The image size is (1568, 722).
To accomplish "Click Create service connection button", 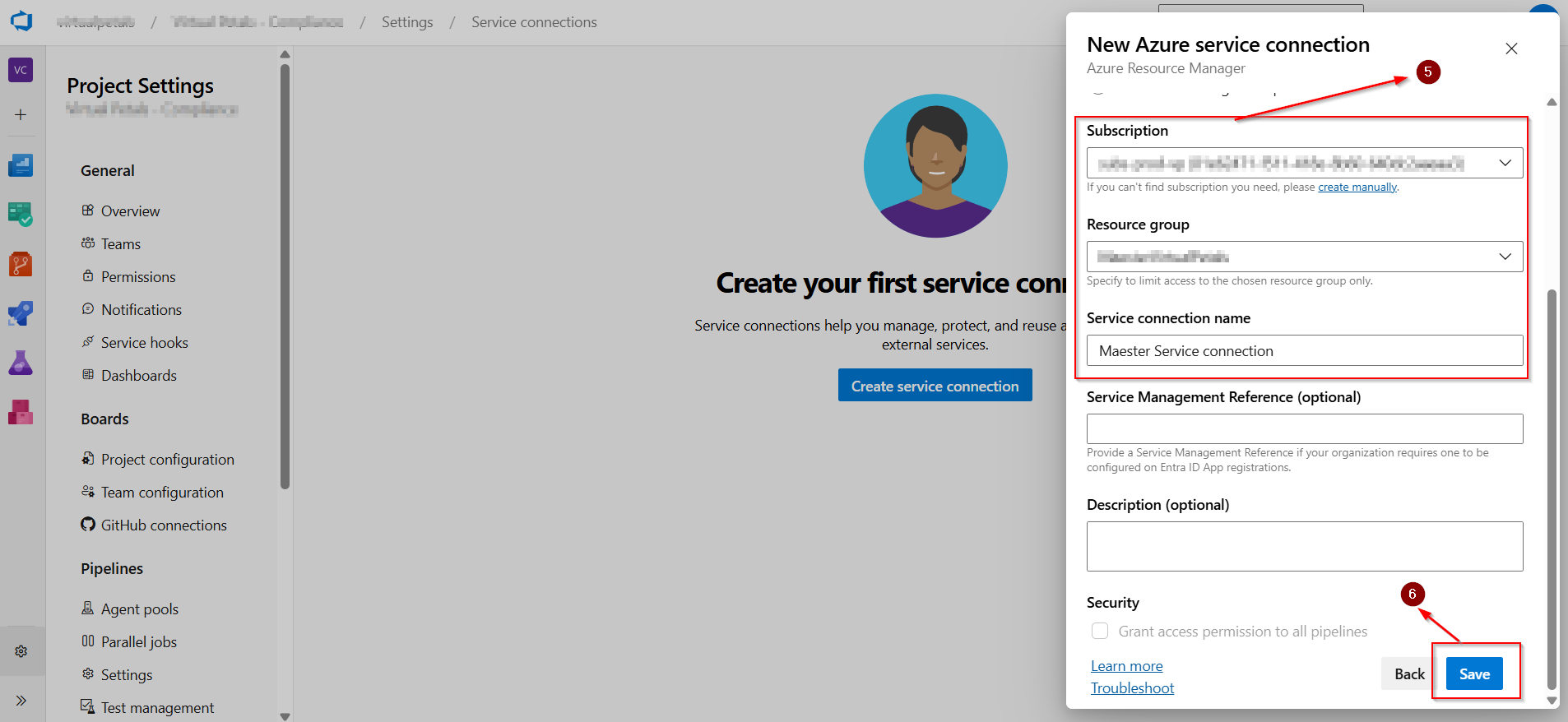I will [x=935, y=386].
